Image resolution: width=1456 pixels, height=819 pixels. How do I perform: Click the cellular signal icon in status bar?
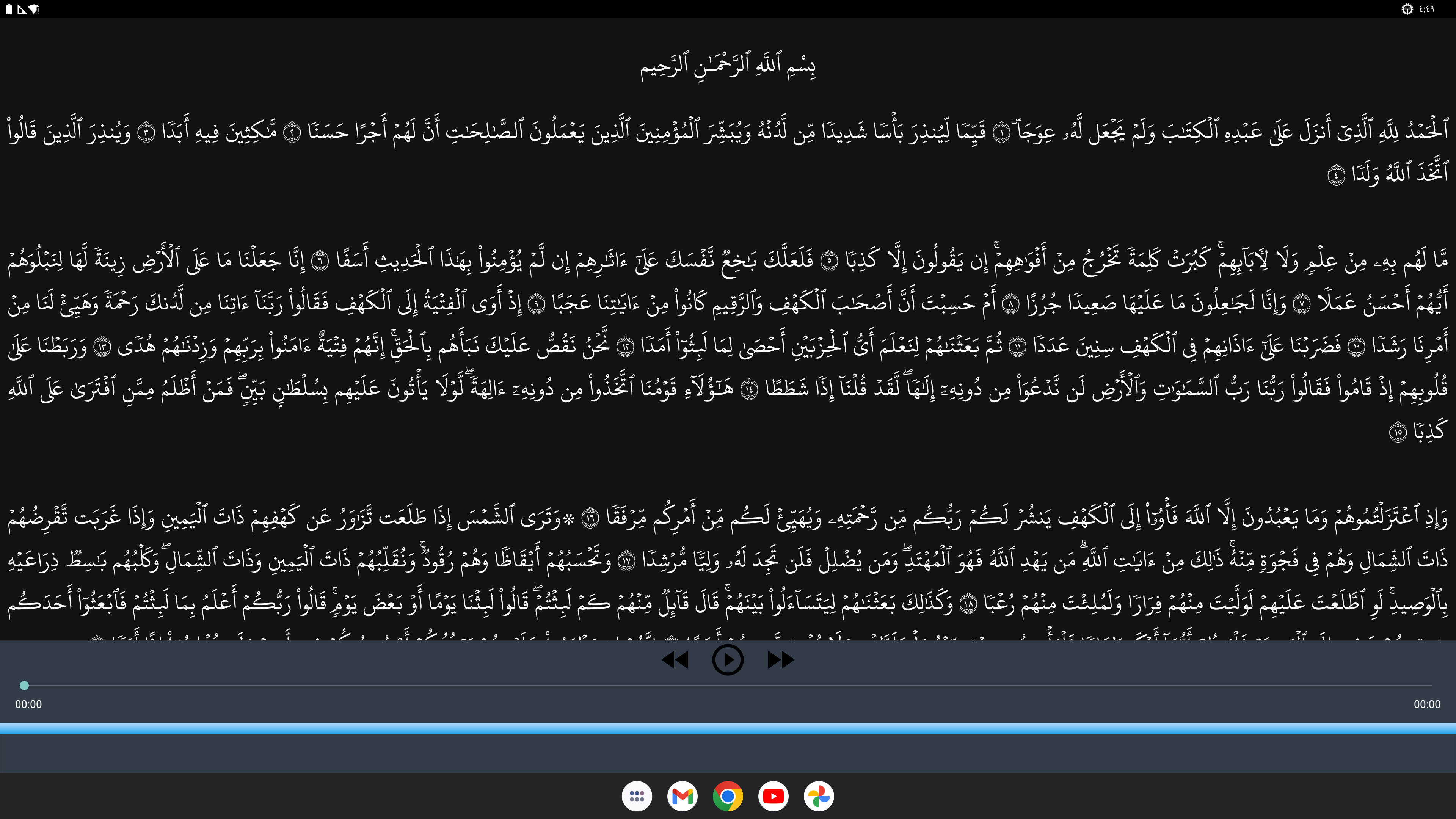coord(22,9)
